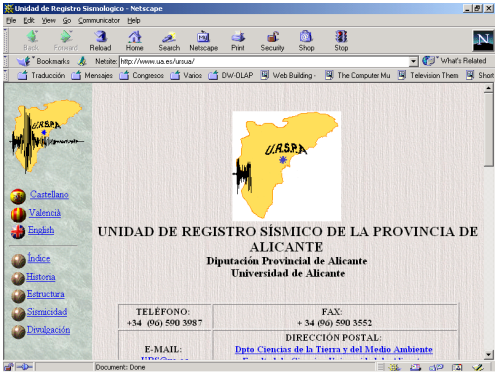Open Dpto Ciencias de la Tierra link
This screenshot has height=375, width=498.
point(334,349)
